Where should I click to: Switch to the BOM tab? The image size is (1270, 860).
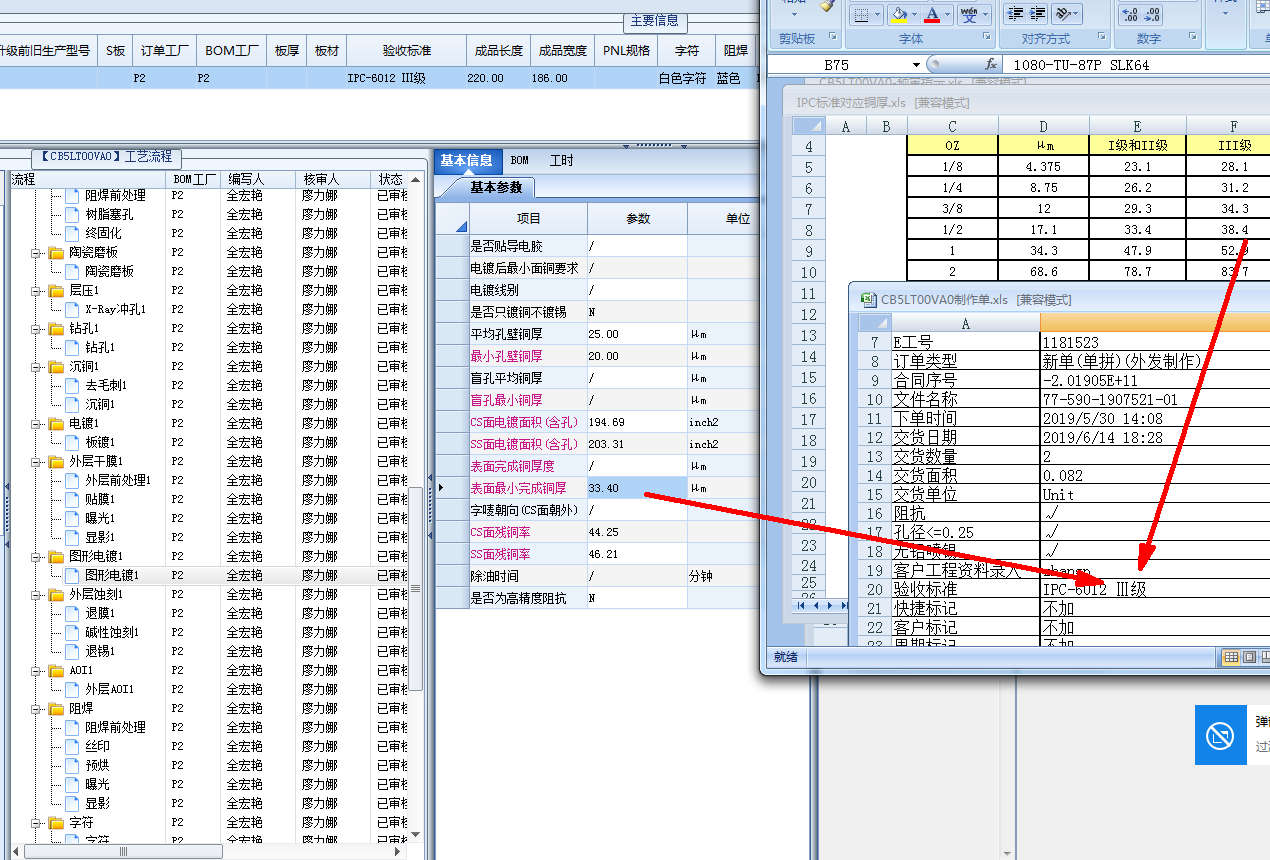click(x=520, y=160)
